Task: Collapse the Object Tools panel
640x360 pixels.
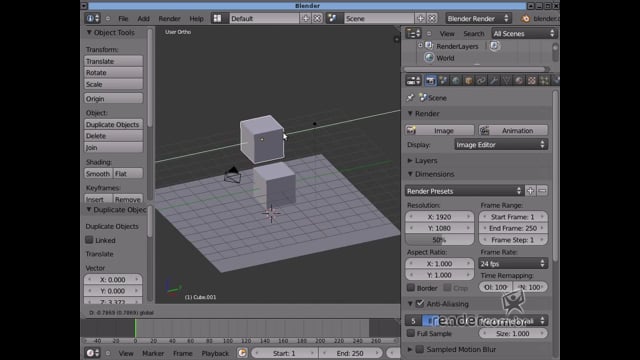Action: click(x=89, y=32)
